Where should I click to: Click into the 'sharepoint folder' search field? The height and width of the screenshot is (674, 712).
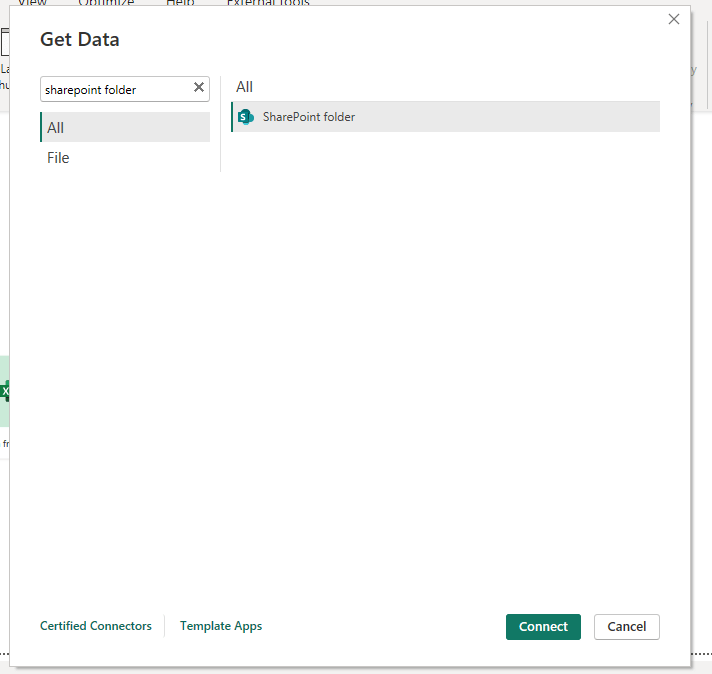pyautogui.click(x=115, y=89)
